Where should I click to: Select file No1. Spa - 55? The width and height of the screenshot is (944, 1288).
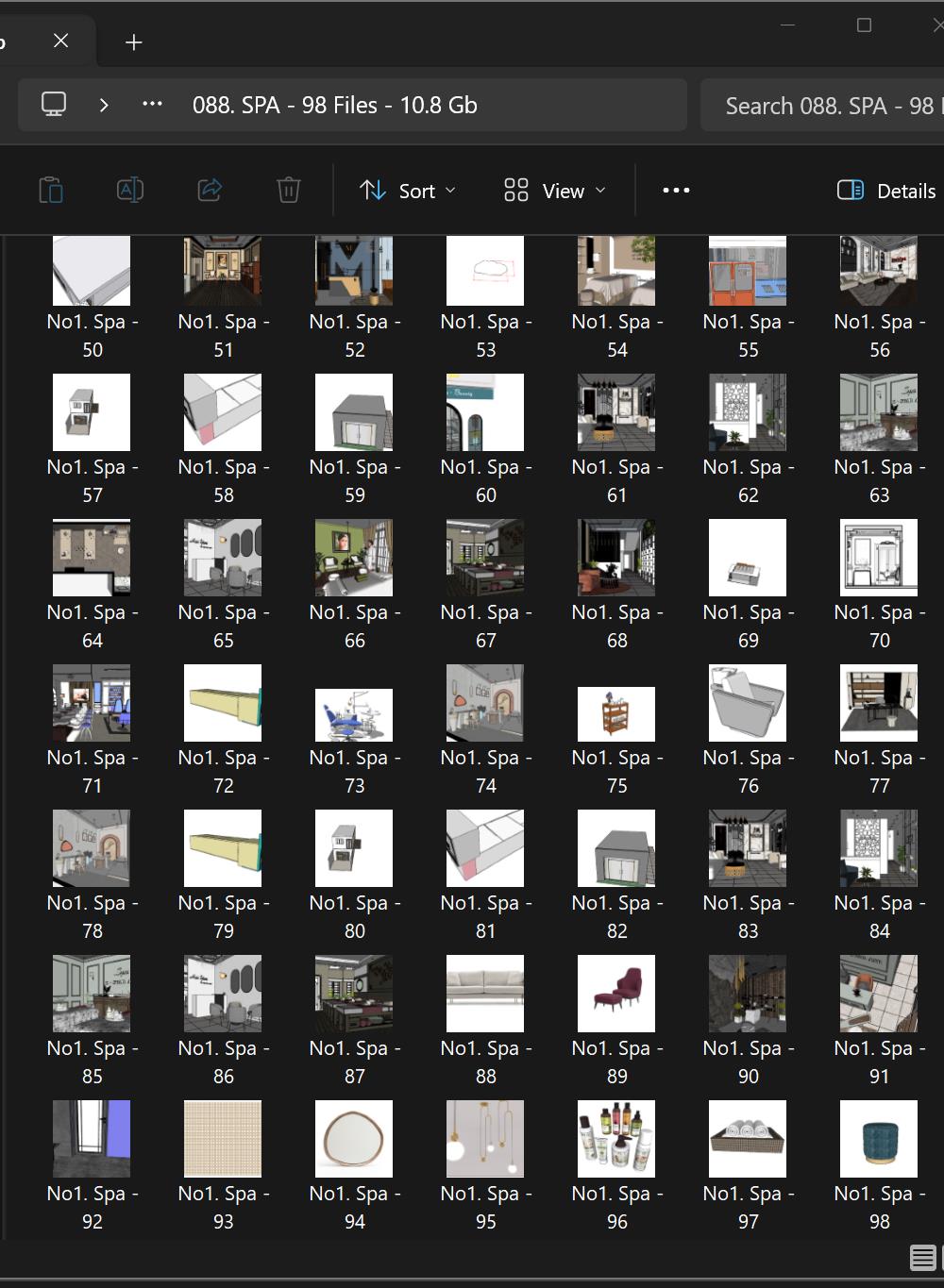coord(748,297)
